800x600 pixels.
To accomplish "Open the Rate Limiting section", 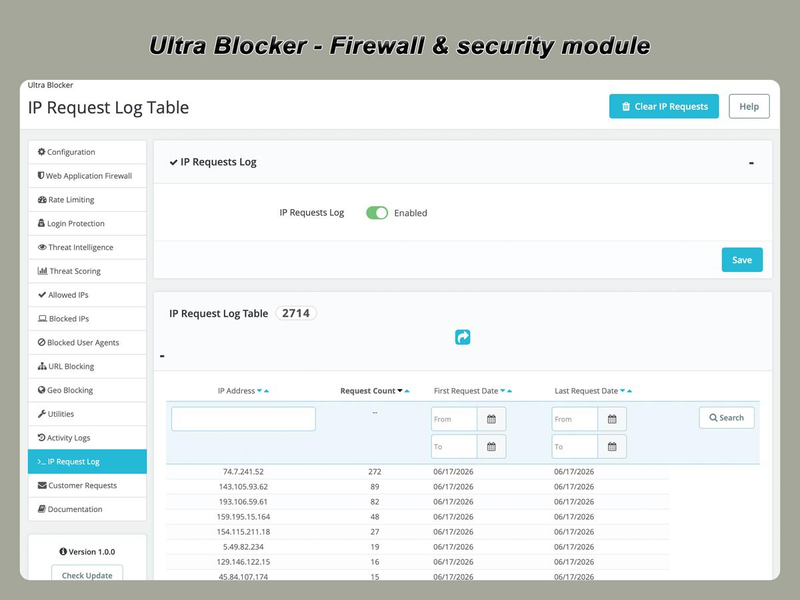I will (x=87, y=199).
